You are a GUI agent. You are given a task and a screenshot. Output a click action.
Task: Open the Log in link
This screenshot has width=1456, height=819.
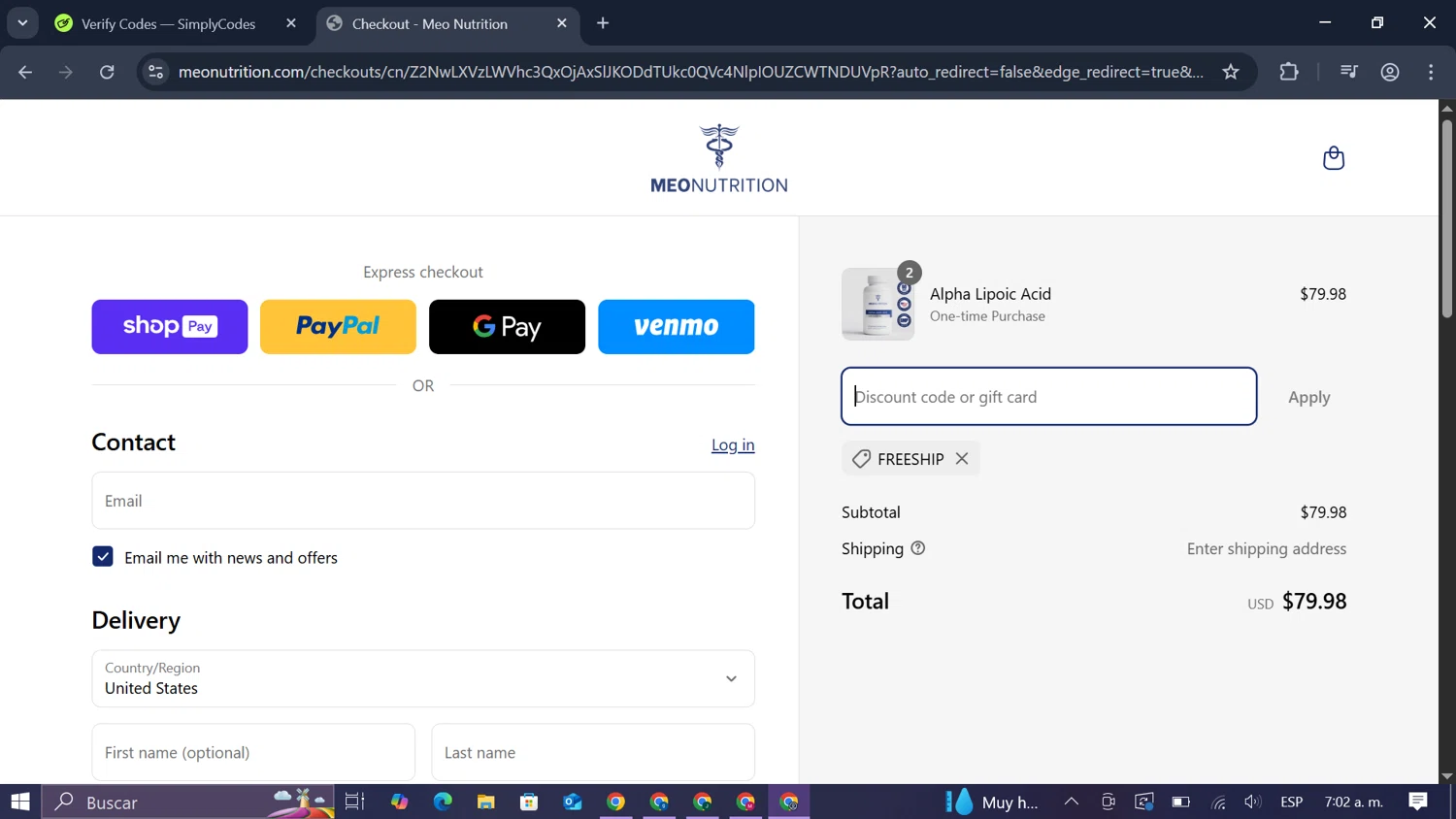pyautogui.click(x=733, y=444)
